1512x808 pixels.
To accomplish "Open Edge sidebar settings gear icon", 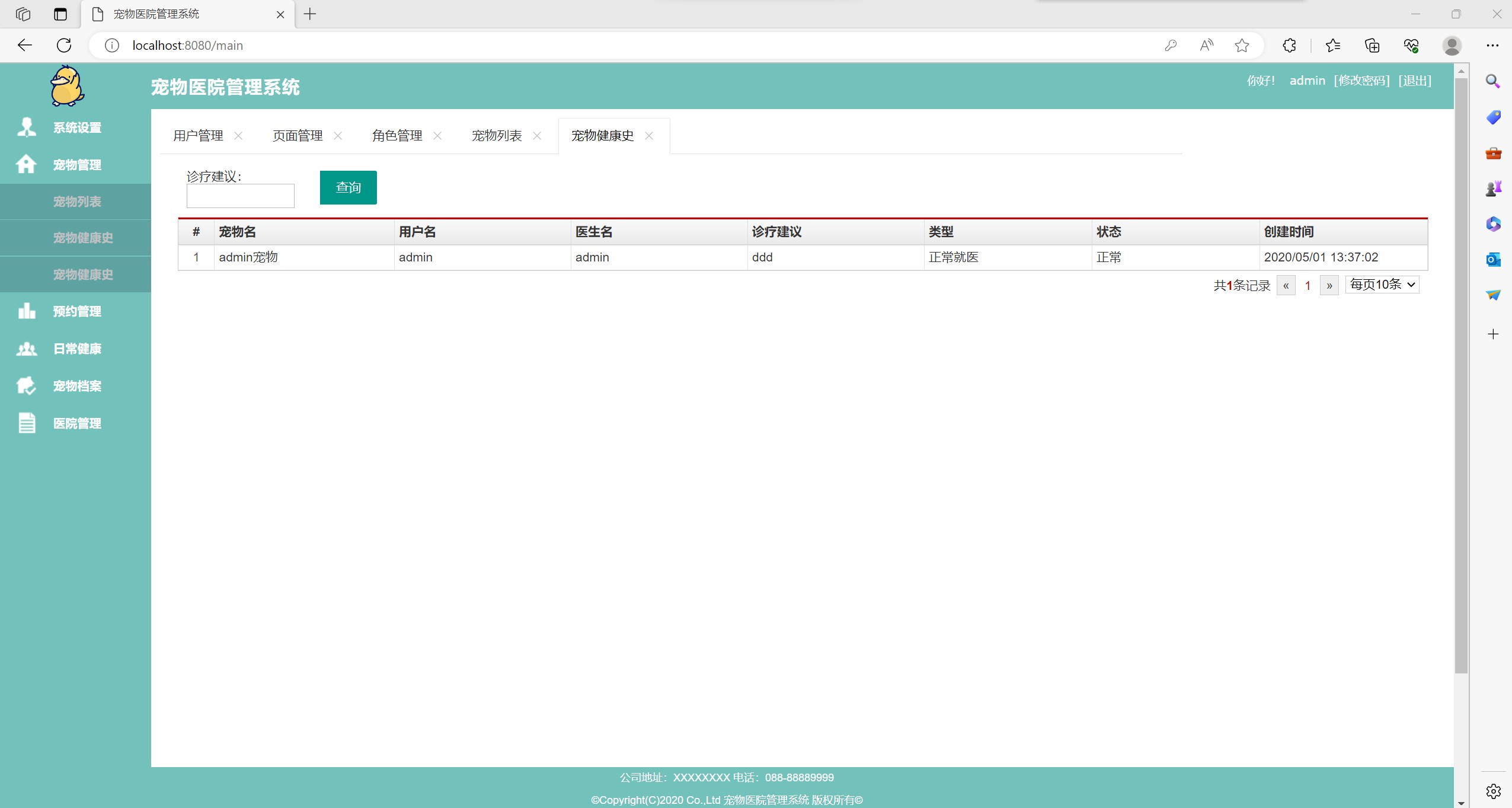I will click(x=1493, y=791).
